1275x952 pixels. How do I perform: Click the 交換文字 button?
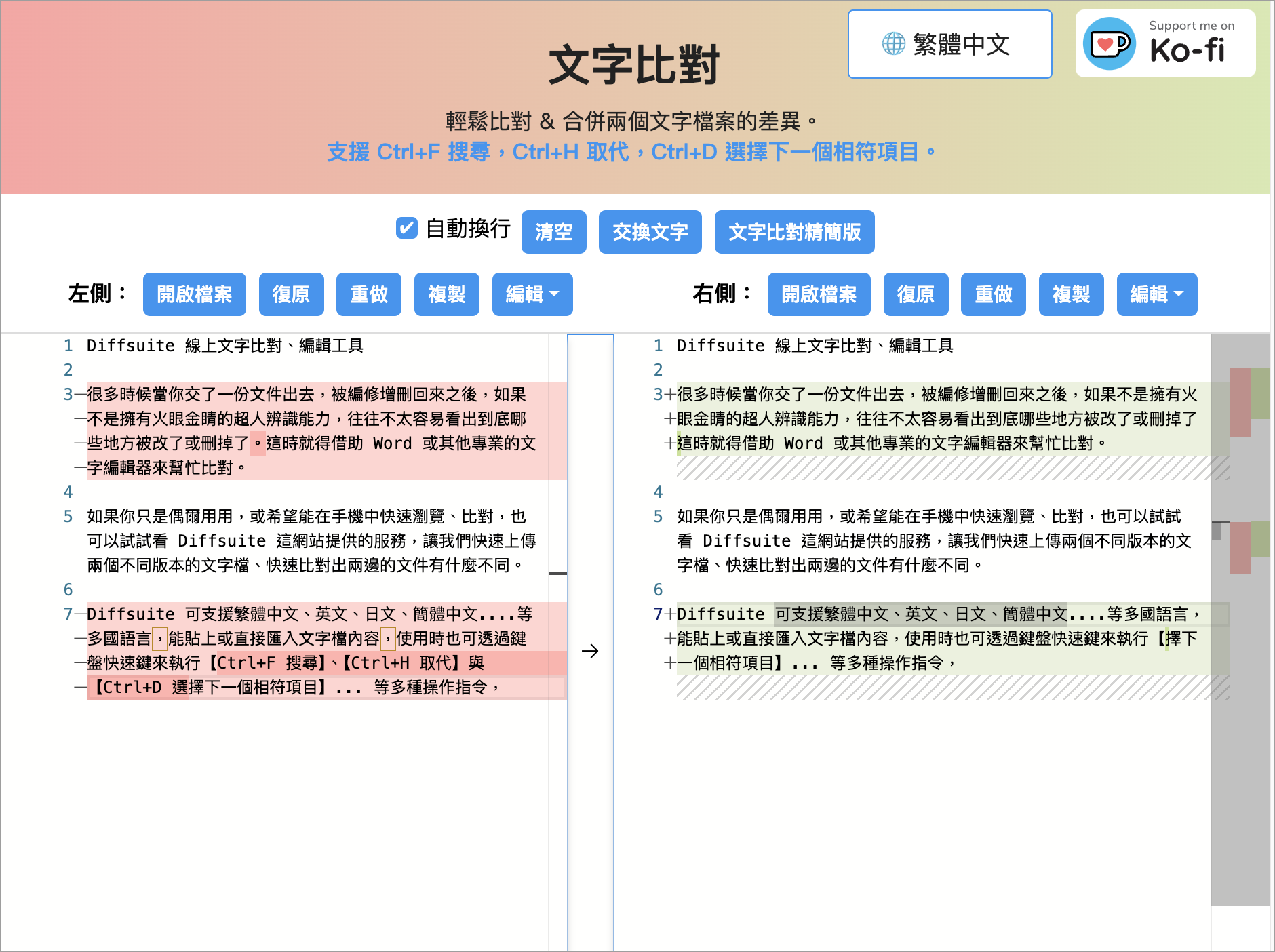650,232
